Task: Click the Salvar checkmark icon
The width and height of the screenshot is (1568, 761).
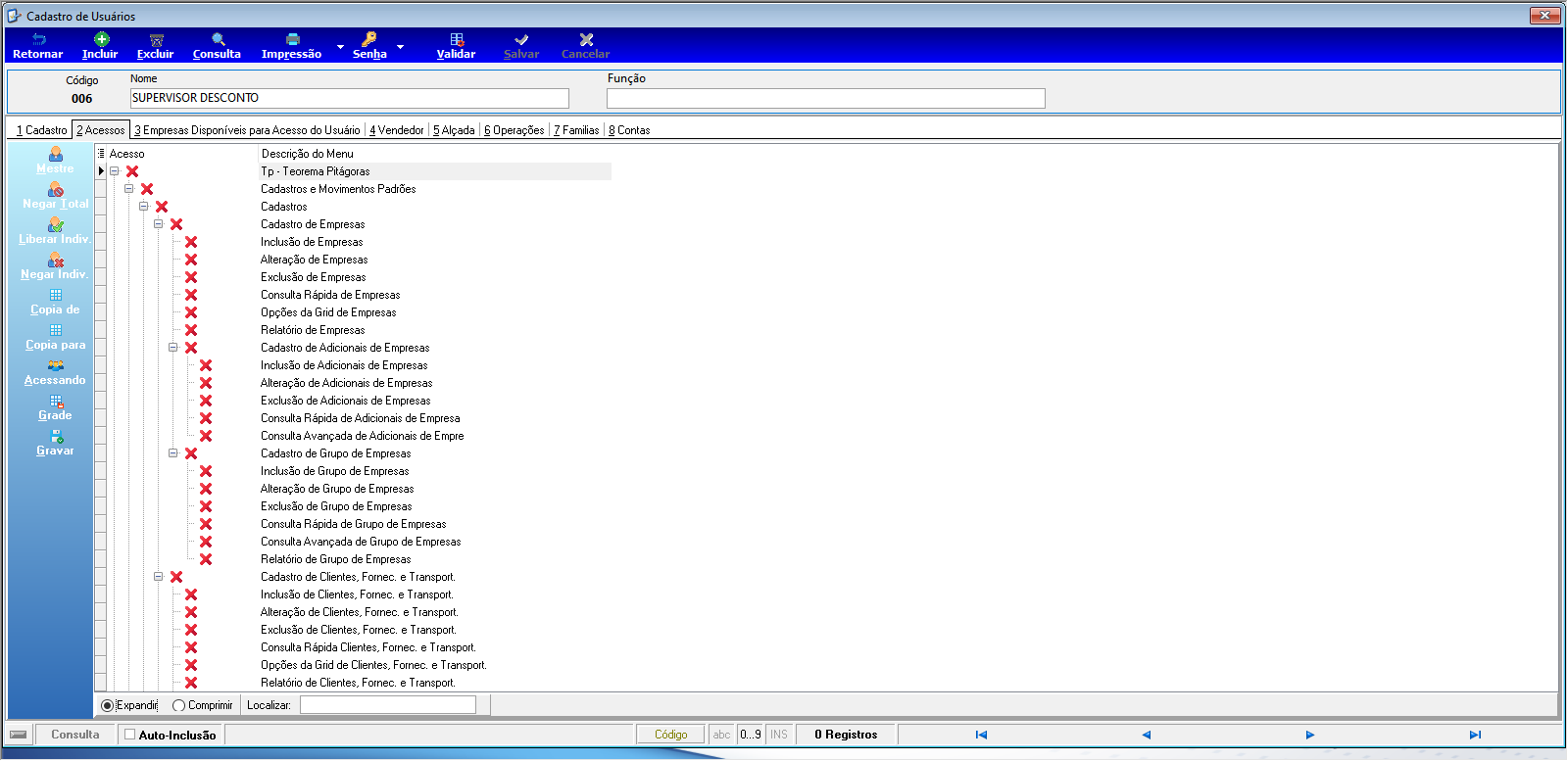Action: pyautogui.click(x=521, y=39)
